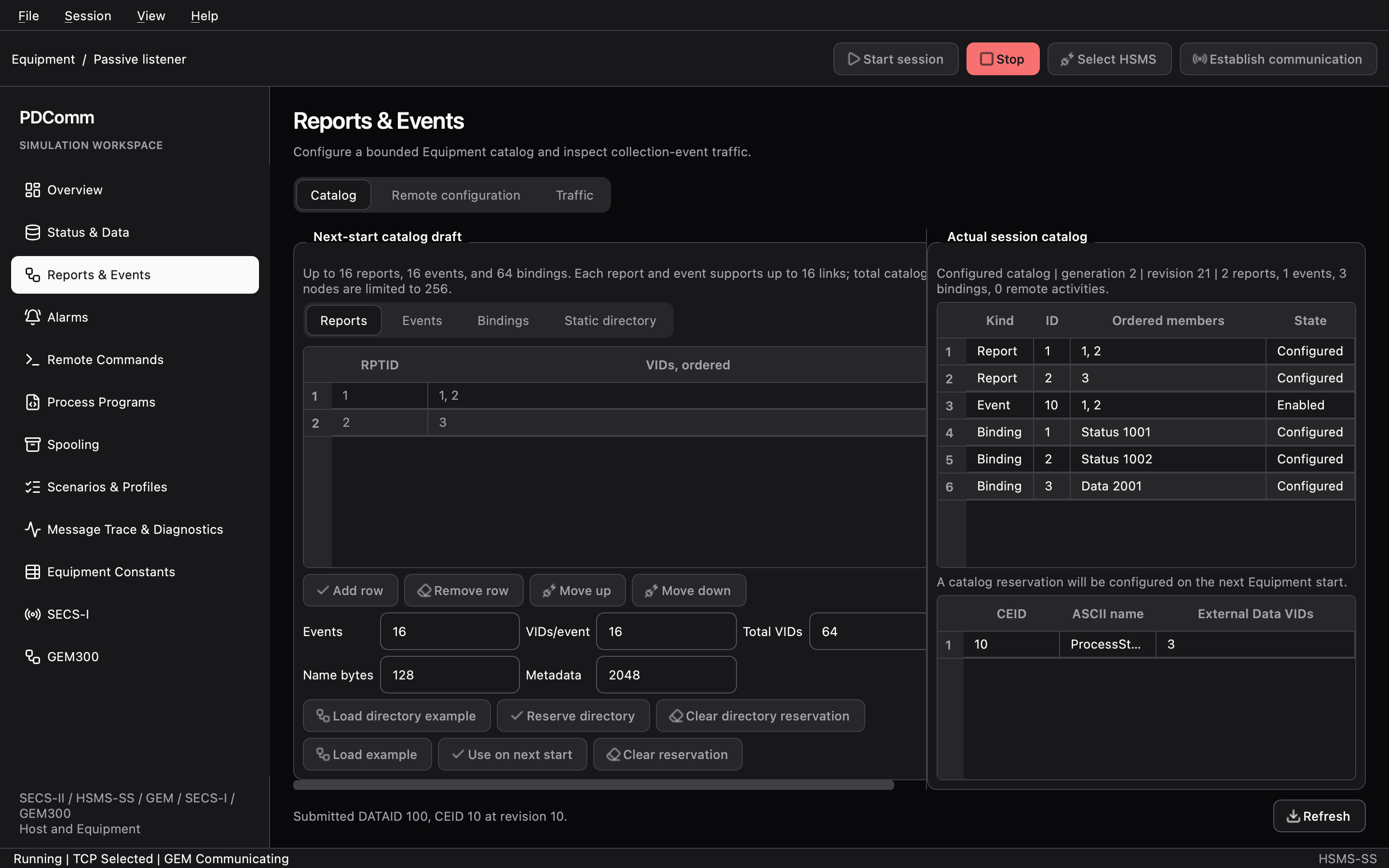1389x868 pixels.
Task: Click the square icon on the Stop button
Action: pyautogui.click(x=987, y=59)
